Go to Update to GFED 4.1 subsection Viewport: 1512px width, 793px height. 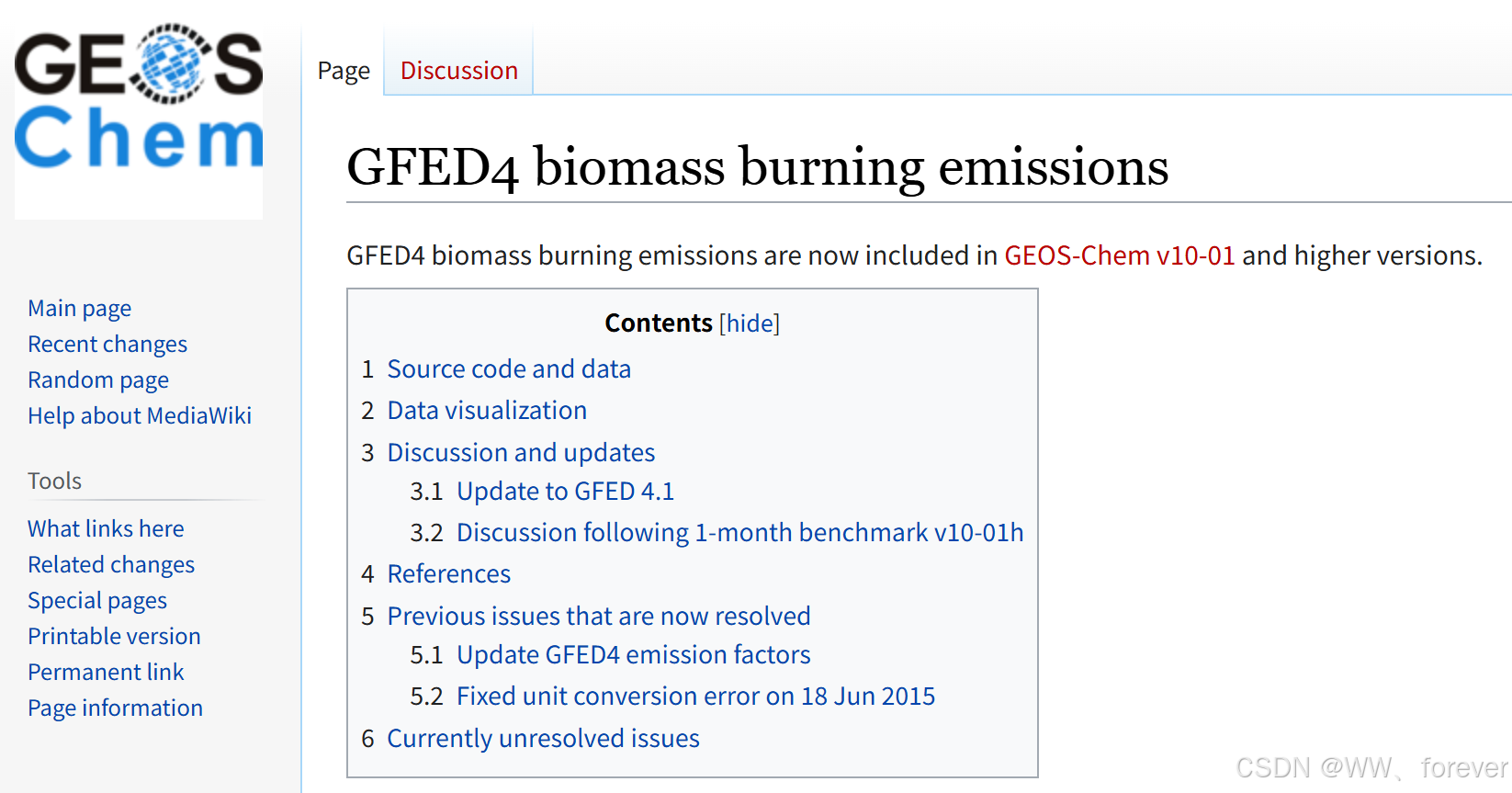click(565, 492)
